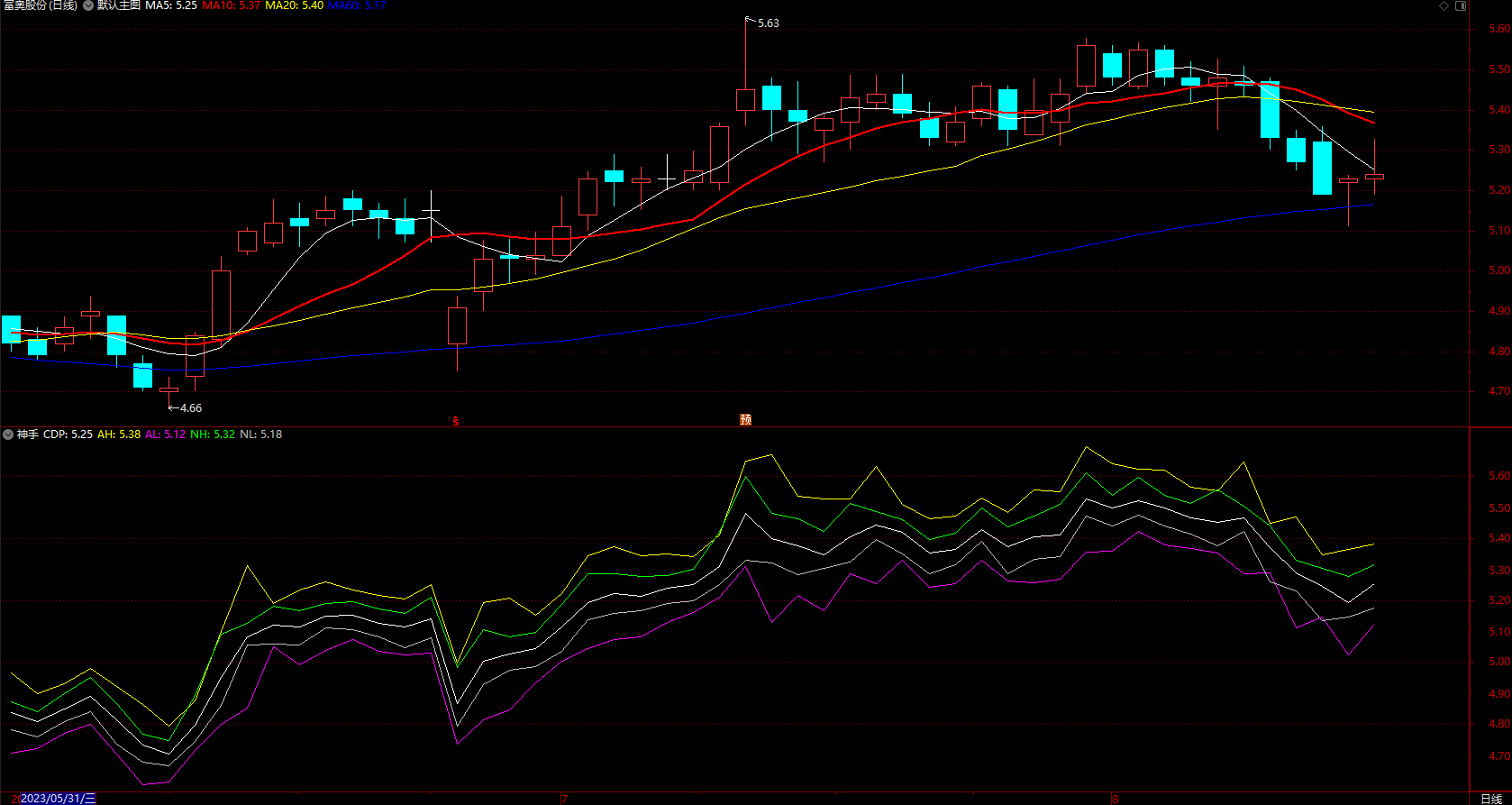Click the 5.63 high price marker
1512x805 pixels.
tap(769, 23)
